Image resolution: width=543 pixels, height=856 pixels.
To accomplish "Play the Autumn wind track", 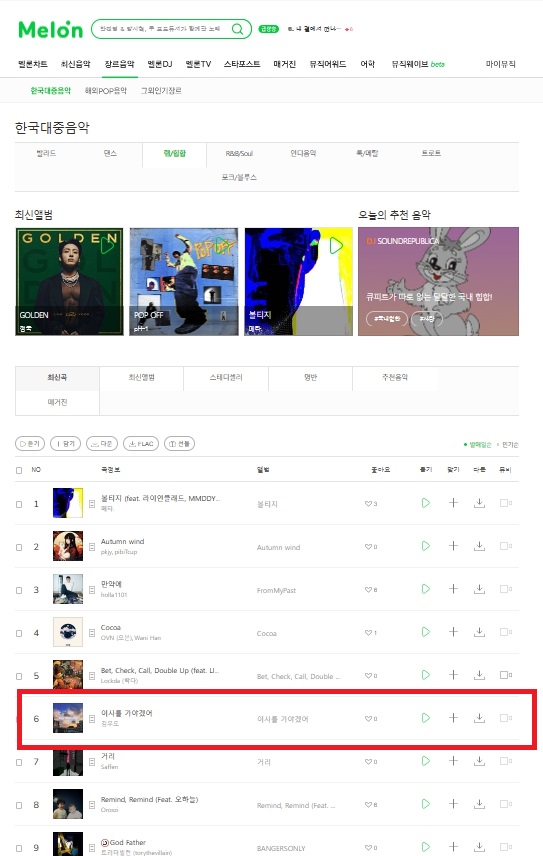I will [x=426, y=546].
